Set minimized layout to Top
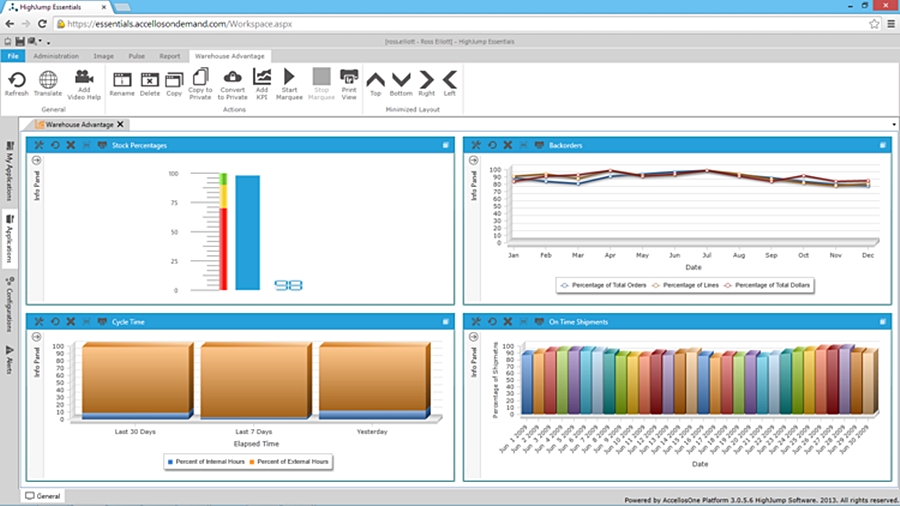 (x=375, y=84)
